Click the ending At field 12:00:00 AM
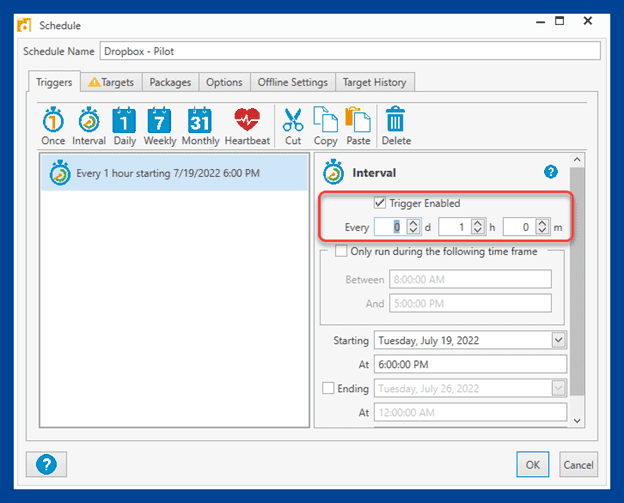Image resolution: width=624 pixels, height=503 pixels. coord(470,412)
